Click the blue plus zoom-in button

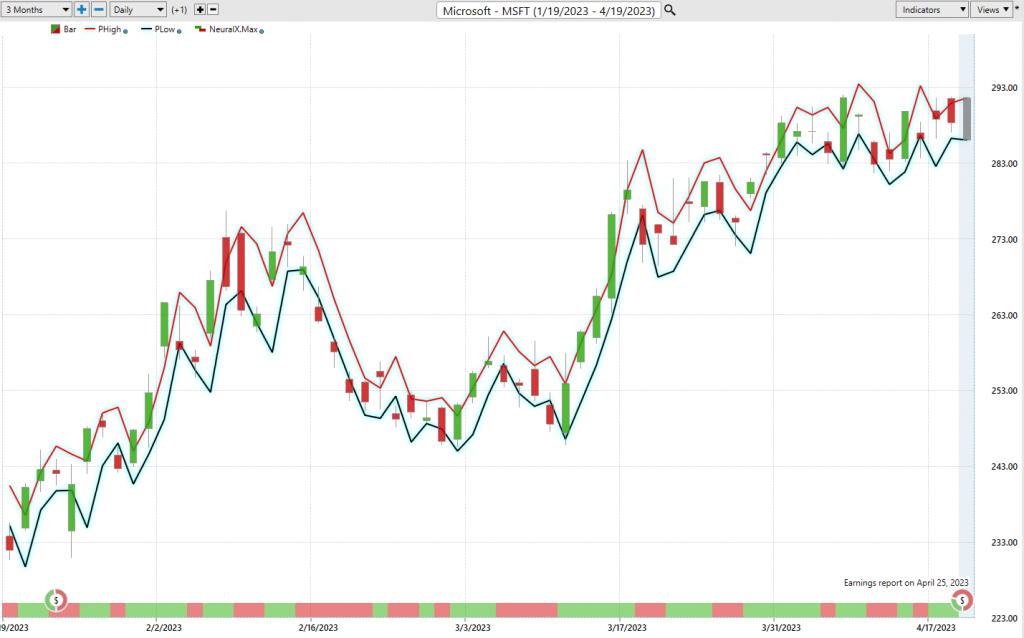click(82, 10)
